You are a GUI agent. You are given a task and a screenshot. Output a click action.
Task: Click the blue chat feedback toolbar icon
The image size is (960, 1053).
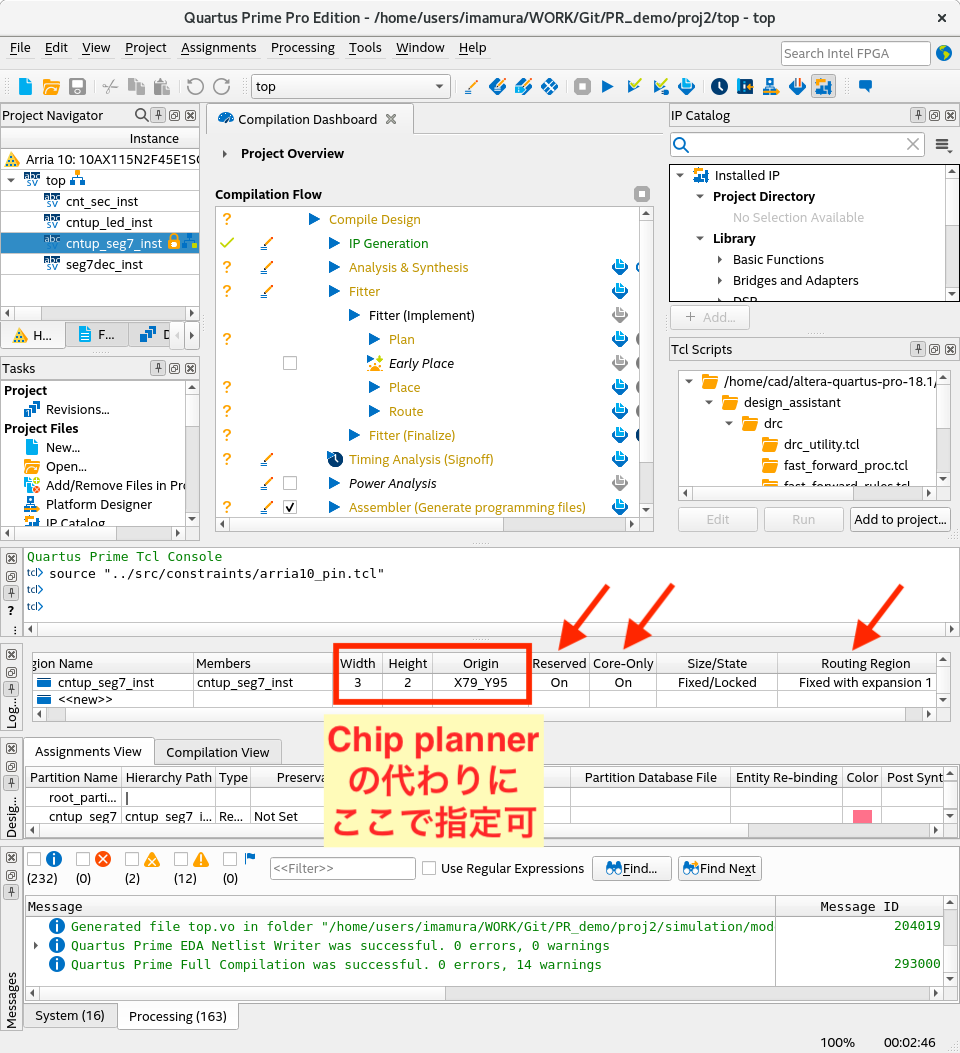coord(865,86)
